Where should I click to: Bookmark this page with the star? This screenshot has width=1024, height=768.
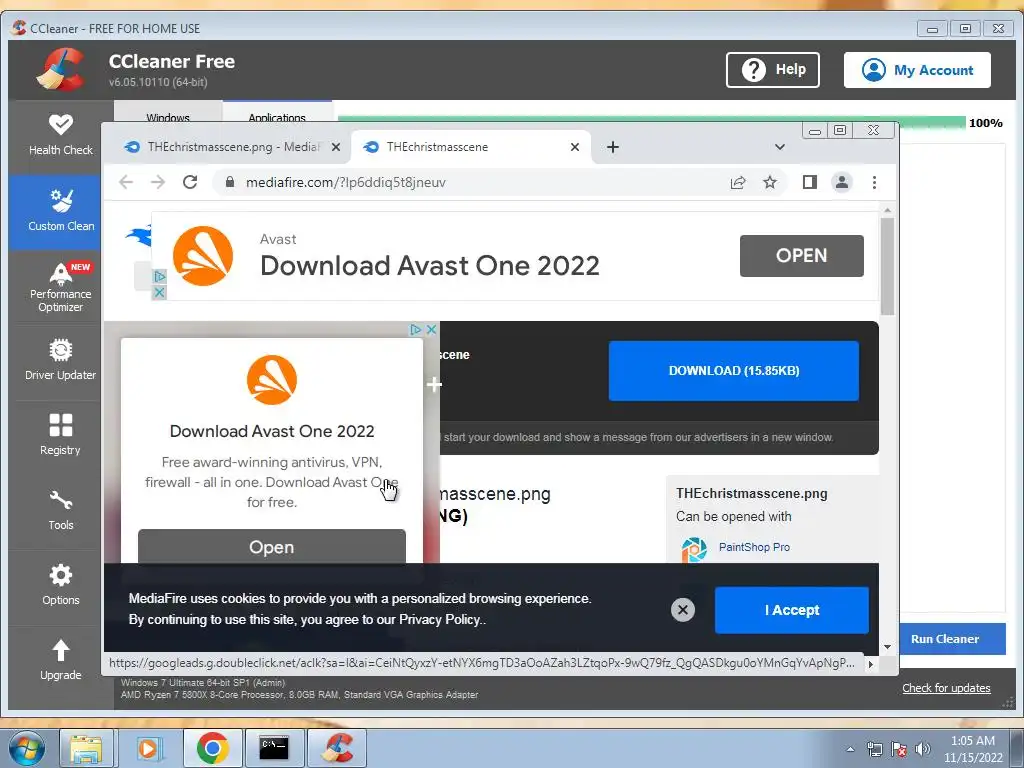(x=770, y=182)
